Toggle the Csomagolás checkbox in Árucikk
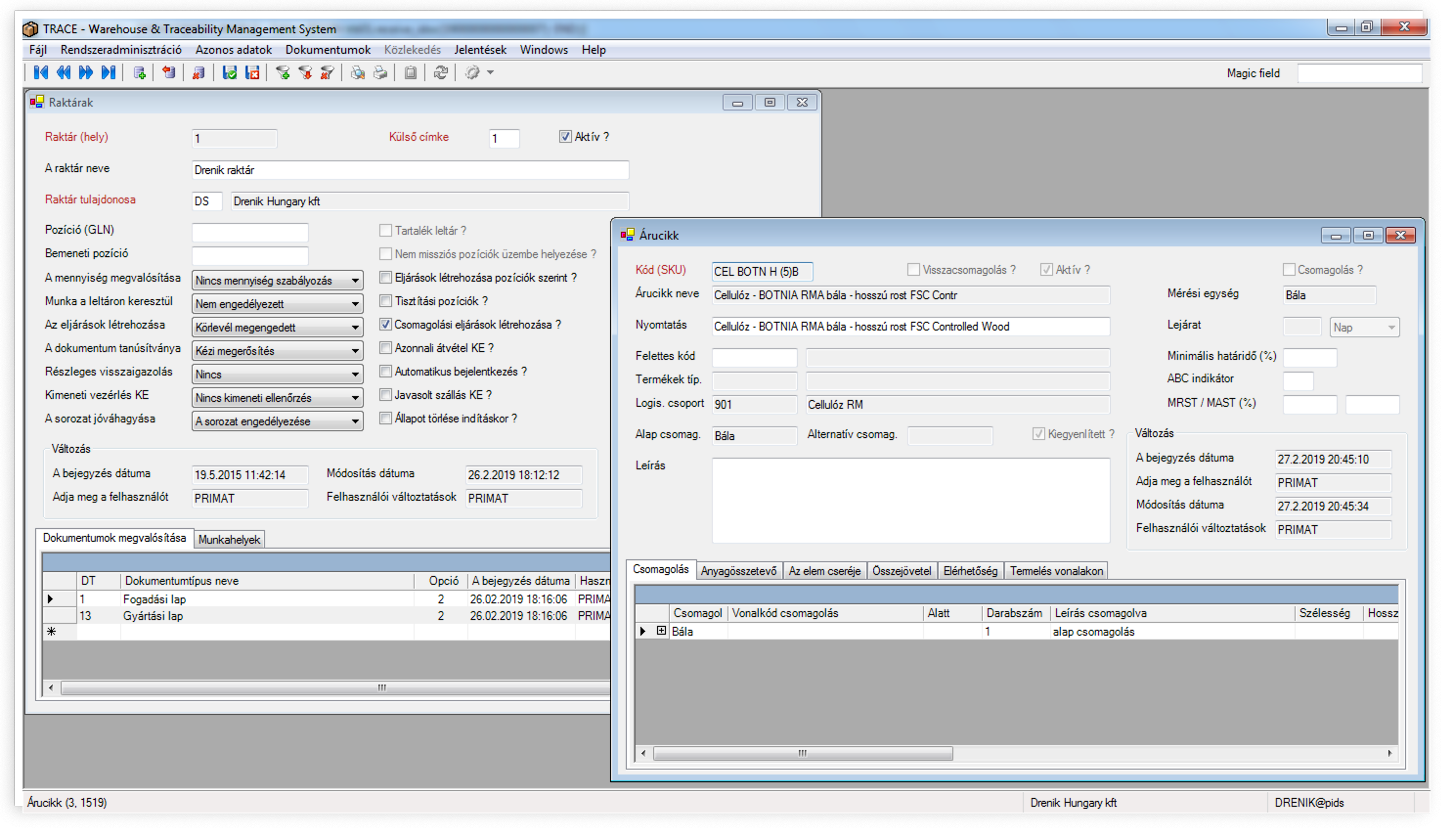This screenshot has height=840, width=1453. tap(1290, 270)
